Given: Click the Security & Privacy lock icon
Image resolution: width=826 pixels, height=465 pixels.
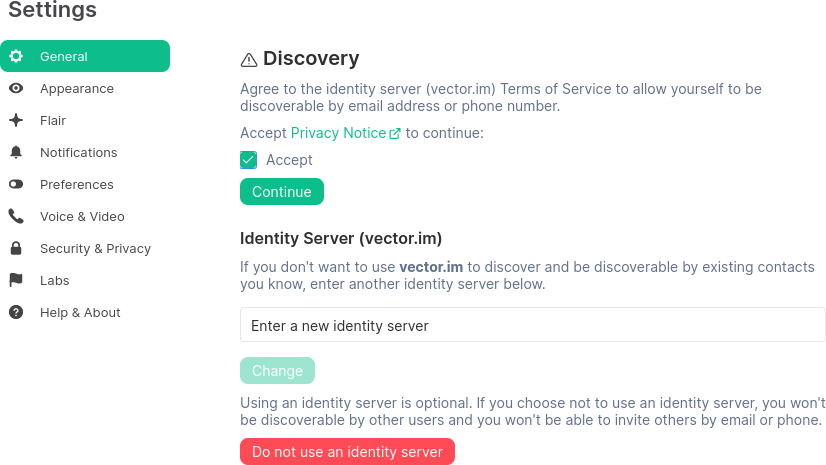Looking at the screenshot, I should 16,248.
